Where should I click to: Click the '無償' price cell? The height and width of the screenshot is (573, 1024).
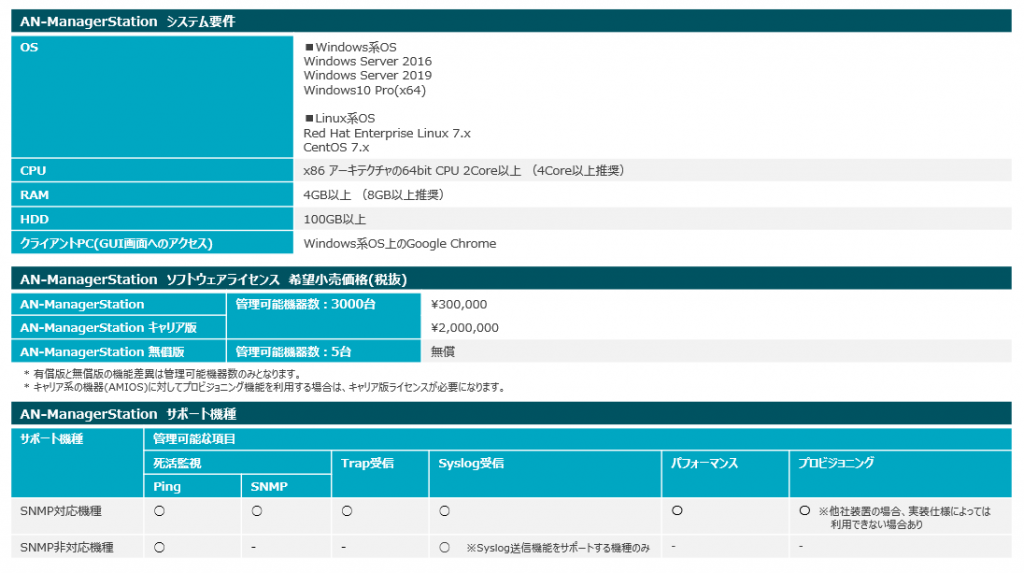point(442,352)
